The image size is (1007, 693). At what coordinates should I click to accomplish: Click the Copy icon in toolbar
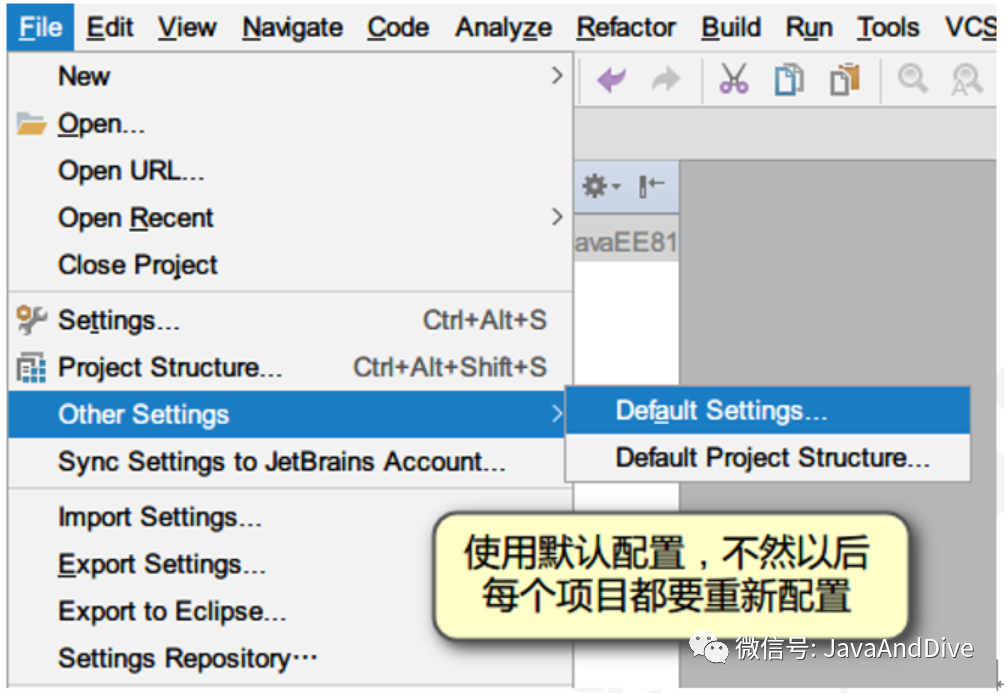click(789, 80)
